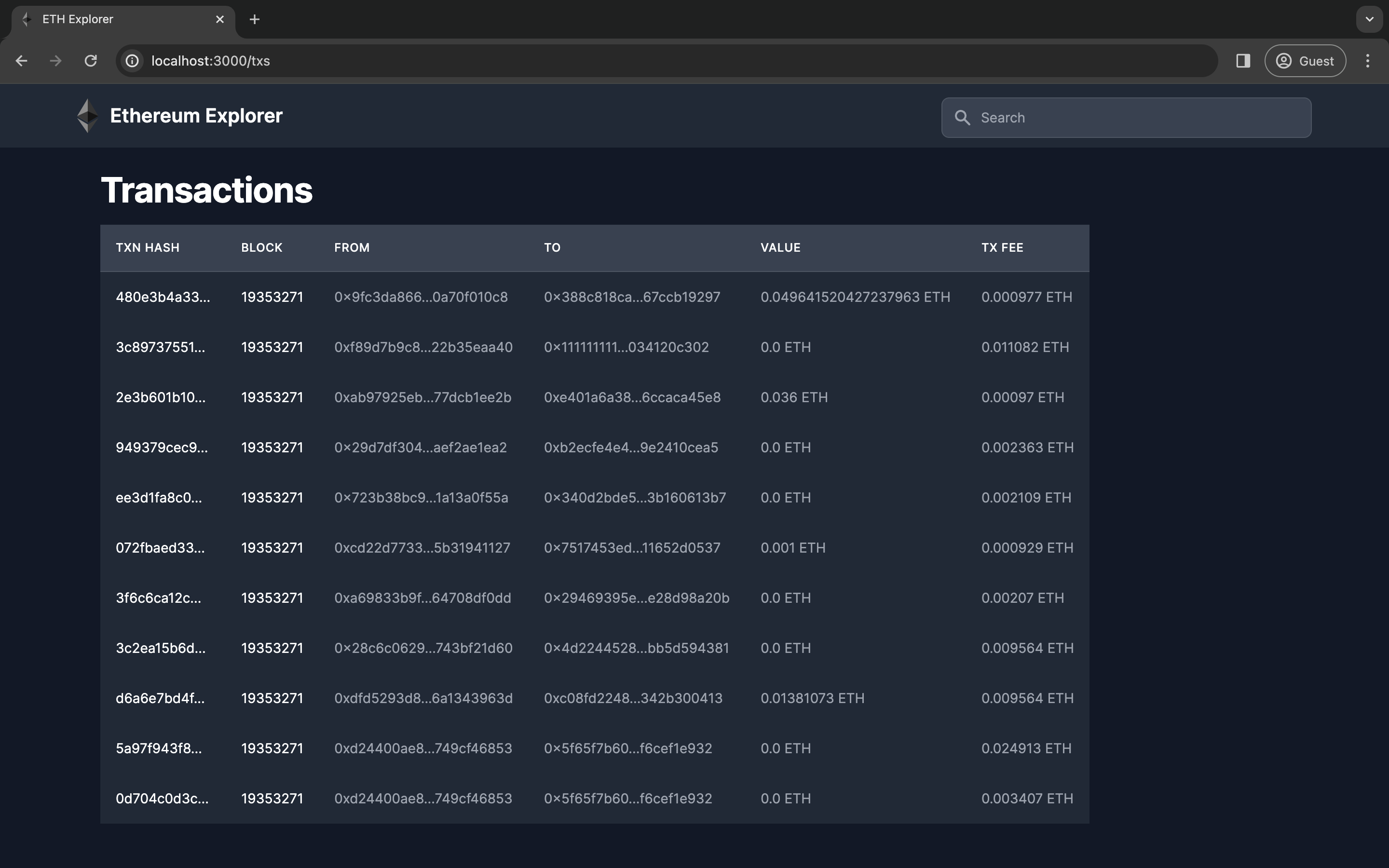Click to address 0x340d2bde5...3b160613b7
This screenshot has height=868, width=1389.
(635, 498)
